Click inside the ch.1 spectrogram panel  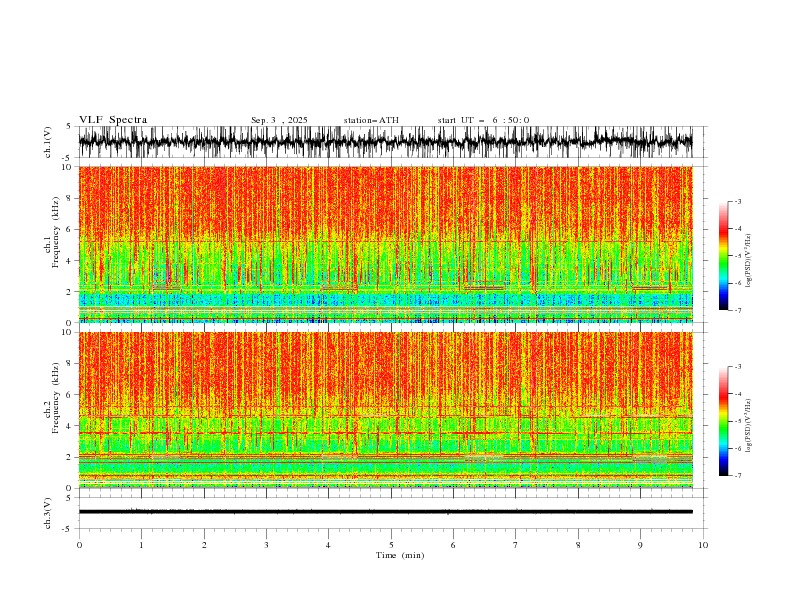(386, 244)
